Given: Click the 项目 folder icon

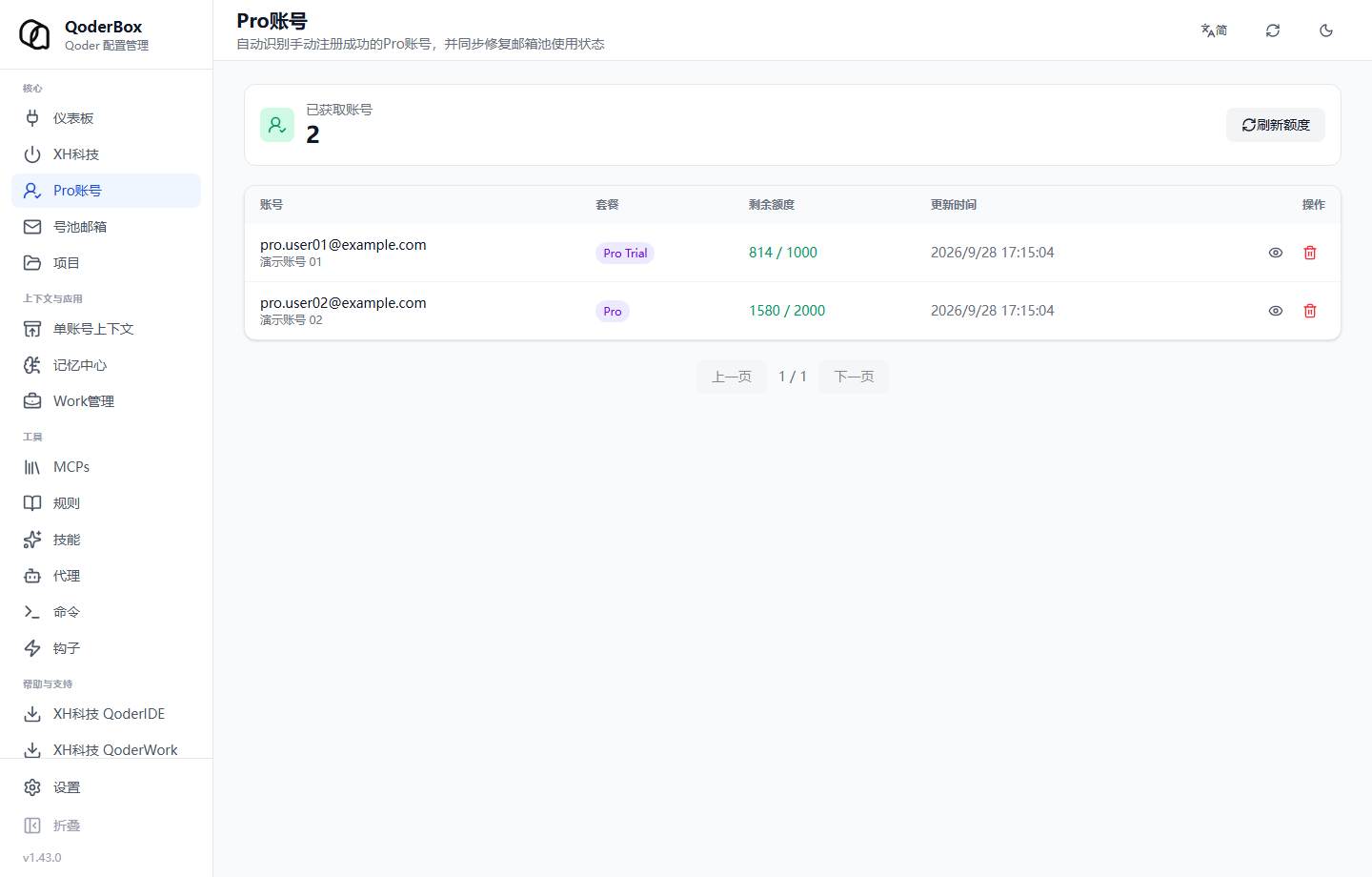Looking at the screenshot, I should tap(32, 263).
